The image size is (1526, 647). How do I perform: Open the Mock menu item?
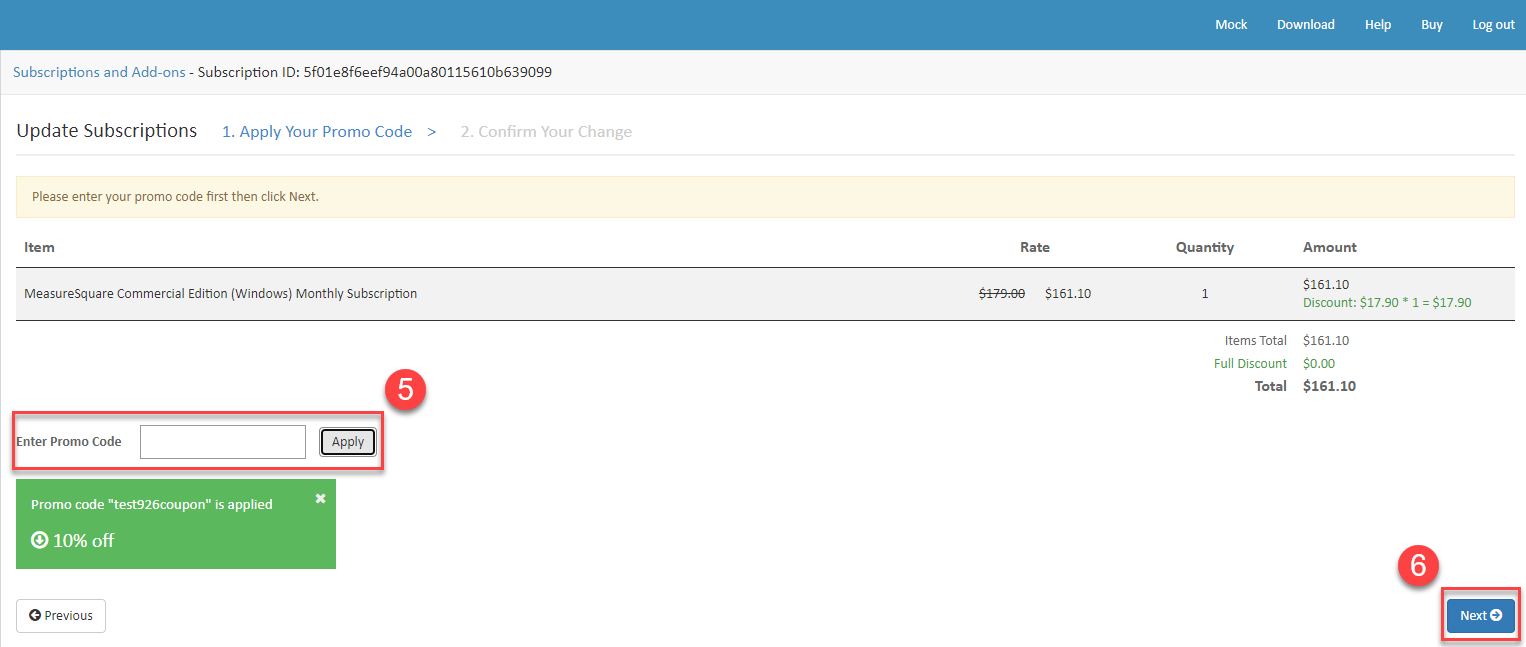click(x=1231, y=25)
